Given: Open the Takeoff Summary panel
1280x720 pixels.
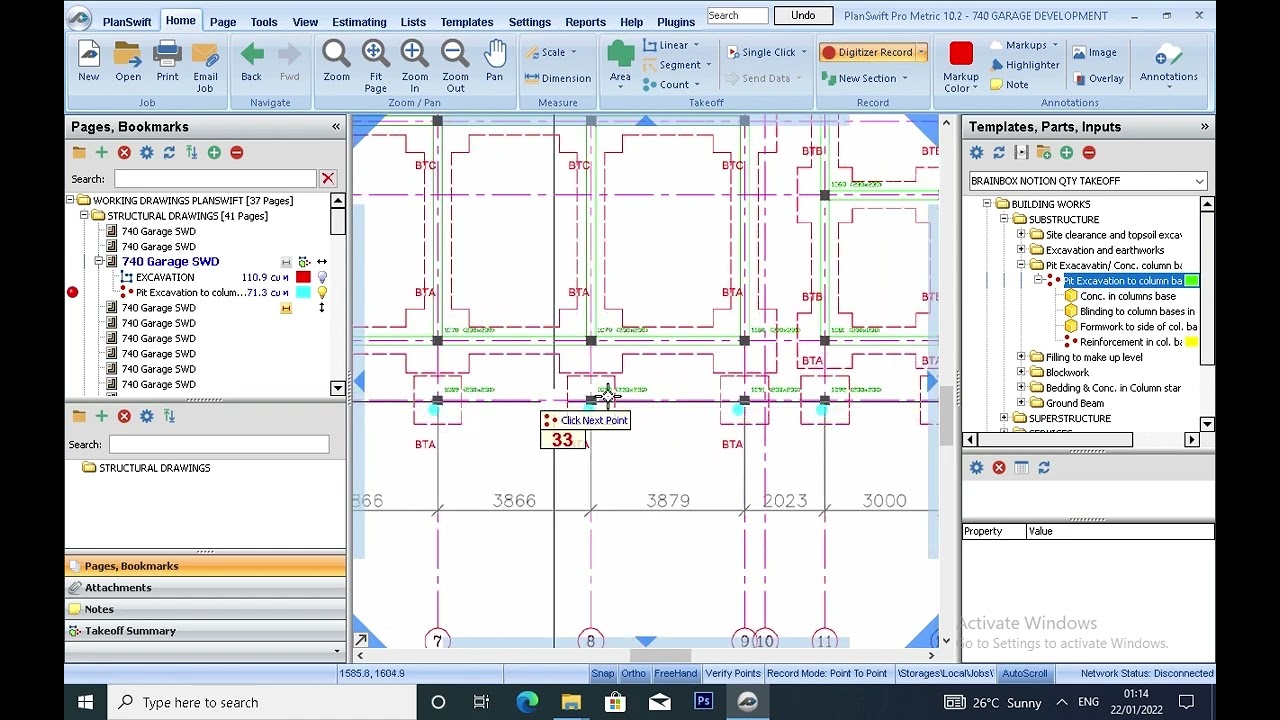Looking at the screenshot, I should (205, 631).
